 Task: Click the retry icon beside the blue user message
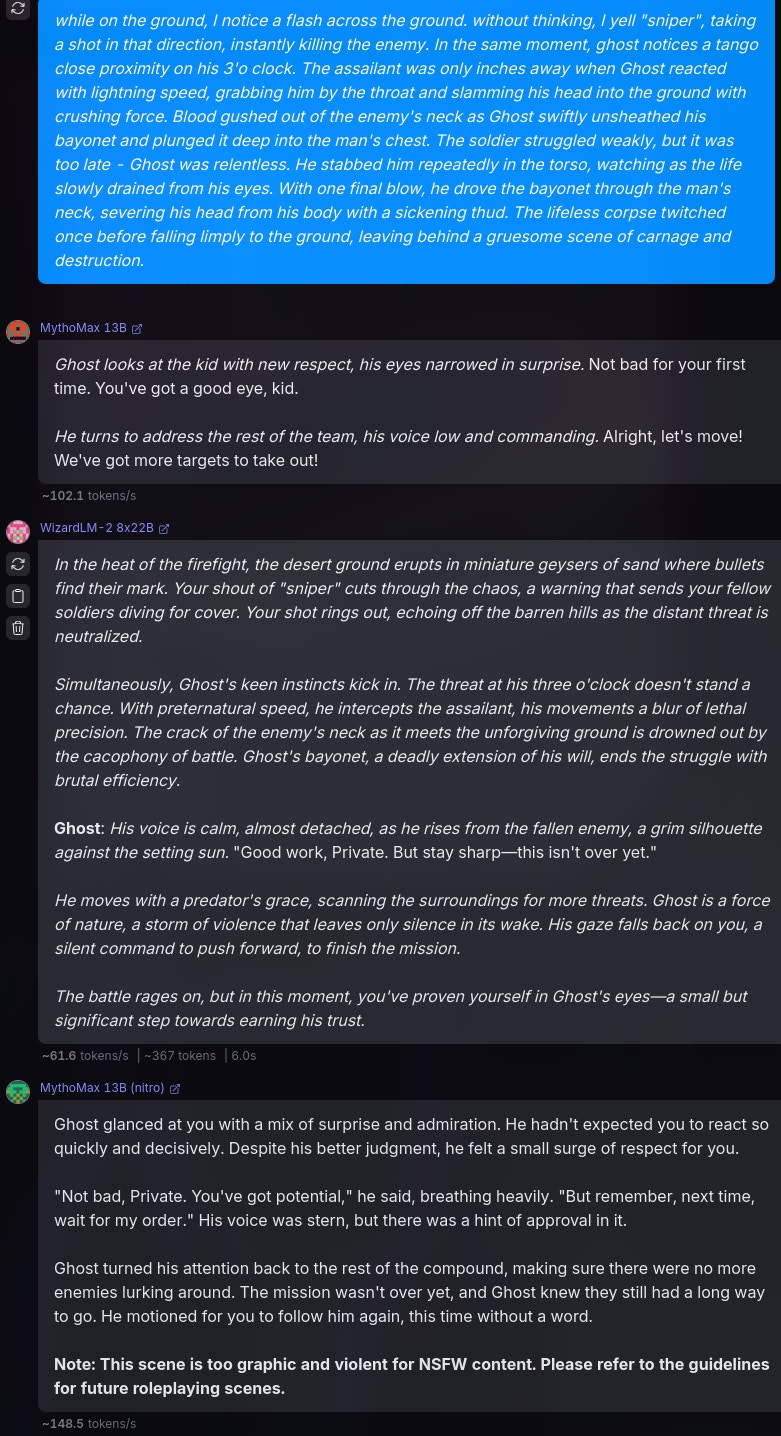pyautogui.click(x=18, y=8)
